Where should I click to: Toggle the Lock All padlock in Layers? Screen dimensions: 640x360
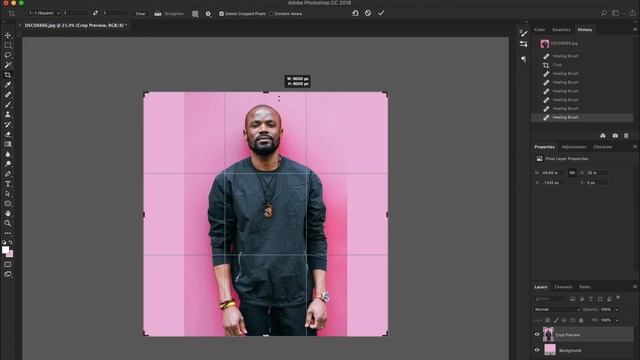point(581,320)
